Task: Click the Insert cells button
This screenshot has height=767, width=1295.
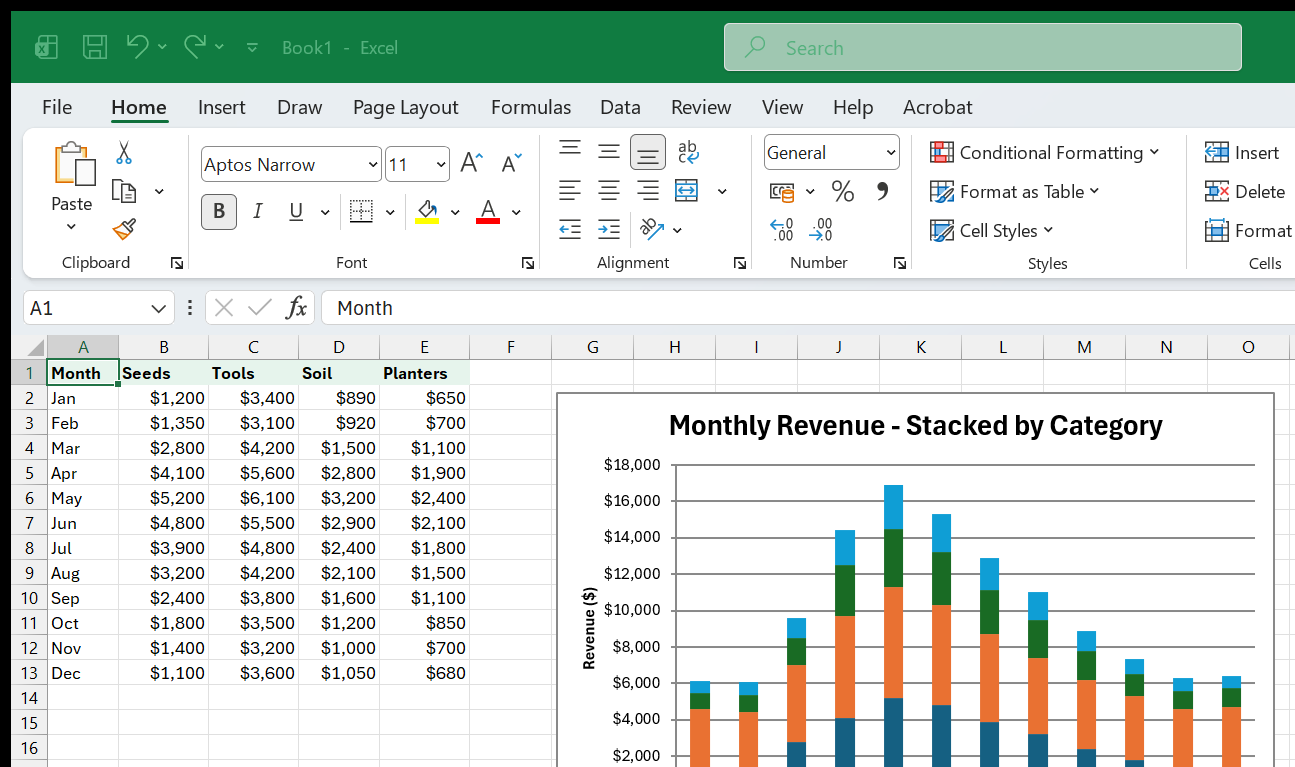Action: [1242, 152]
